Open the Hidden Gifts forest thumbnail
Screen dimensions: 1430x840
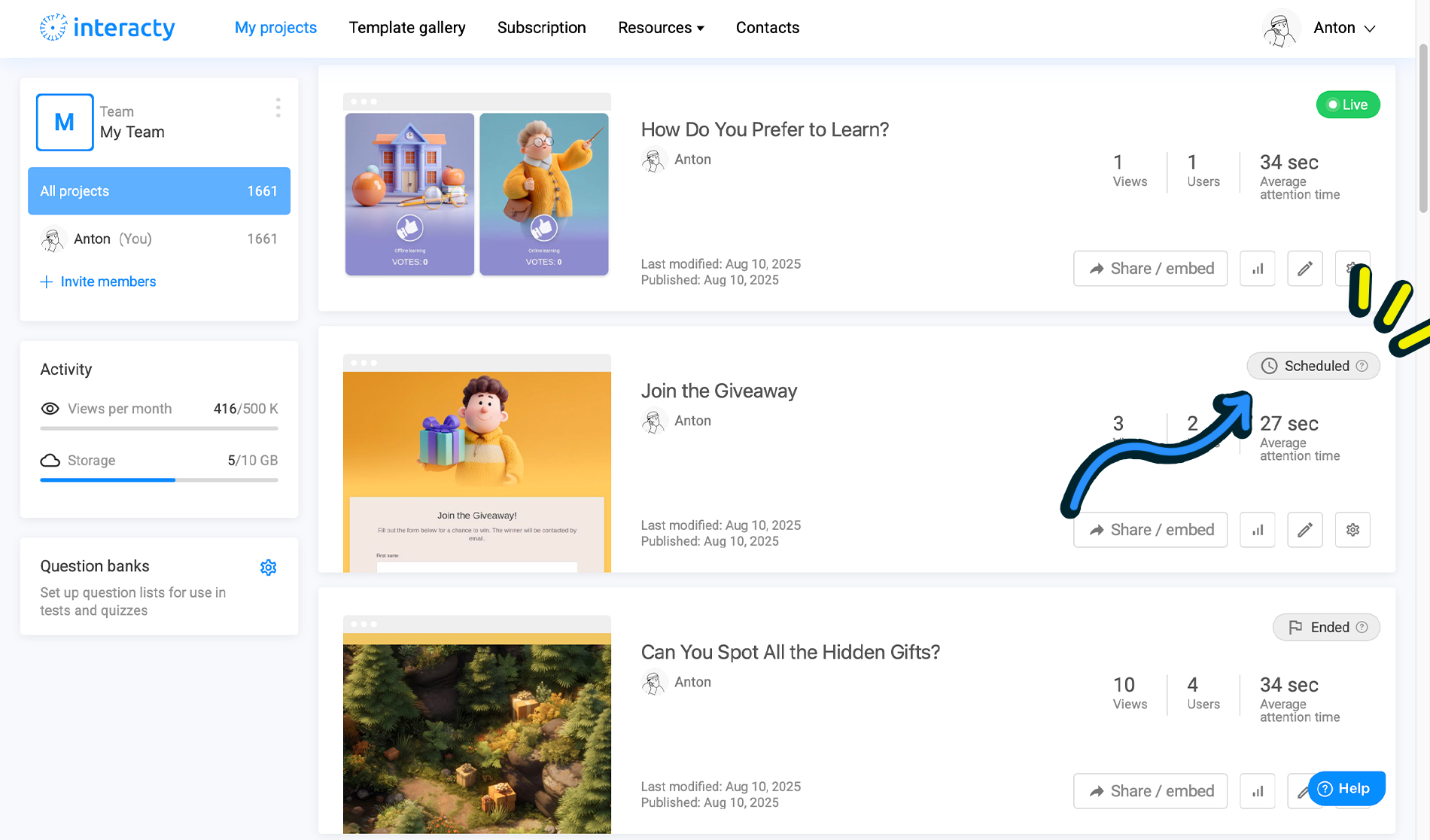476,724
